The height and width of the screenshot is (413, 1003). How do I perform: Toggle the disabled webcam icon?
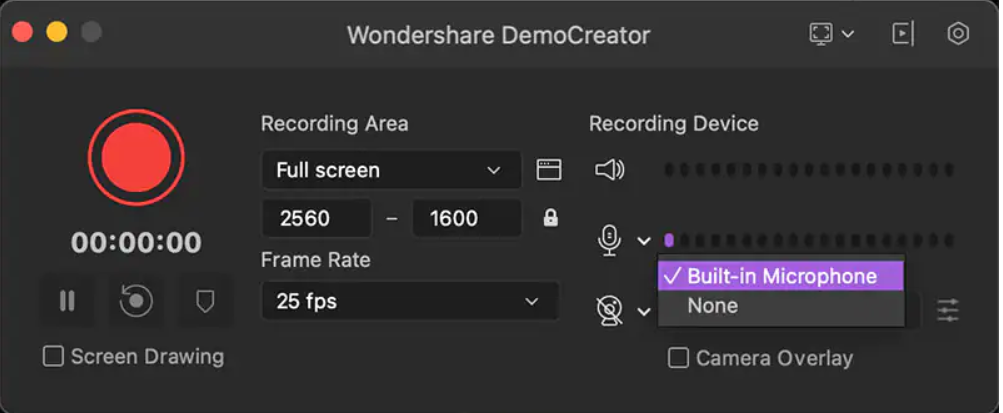pyautogui.click(x=610, y=311)
